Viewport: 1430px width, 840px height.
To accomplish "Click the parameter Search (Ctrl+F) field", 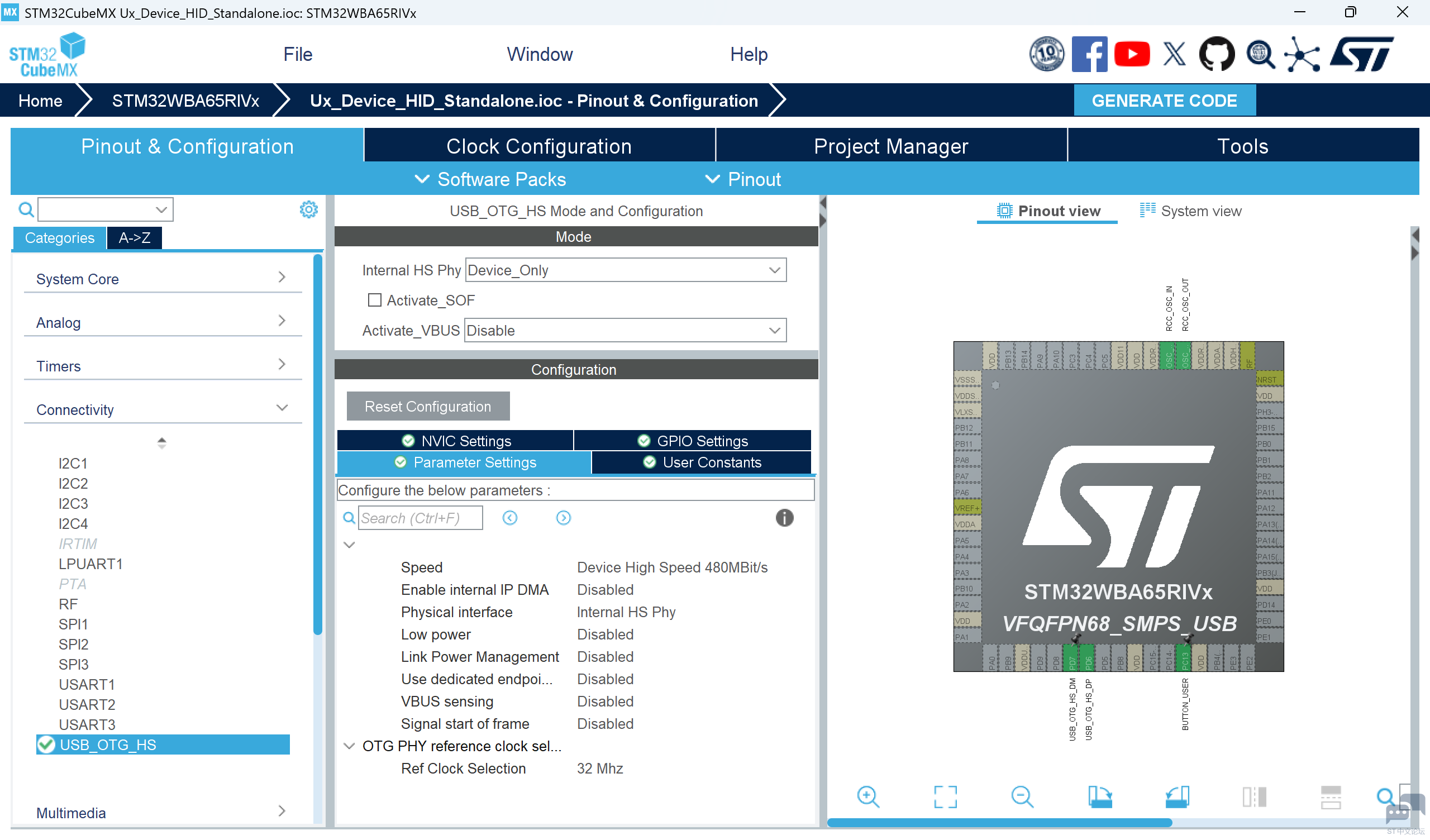I will pos(421,518).
